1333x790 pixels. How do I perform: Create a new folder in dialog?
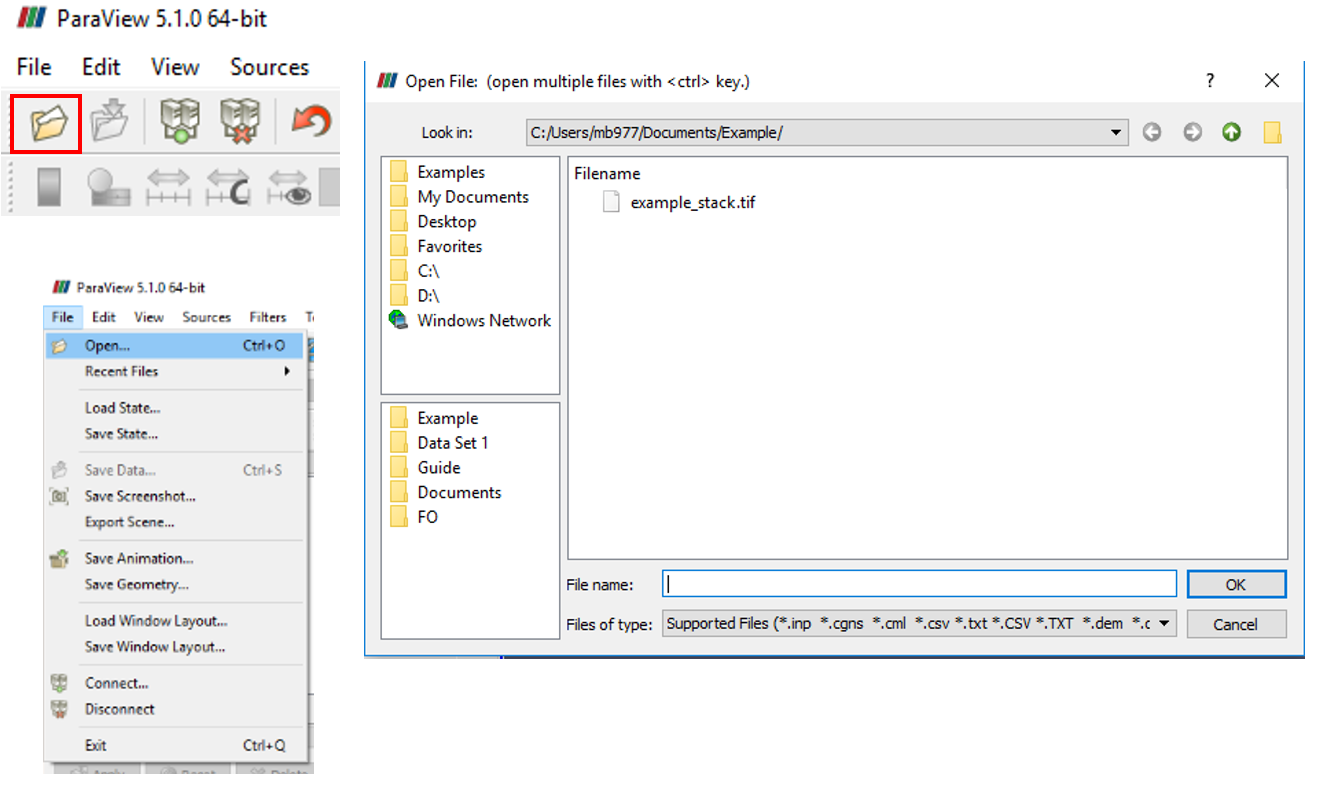pos(1272,133)
